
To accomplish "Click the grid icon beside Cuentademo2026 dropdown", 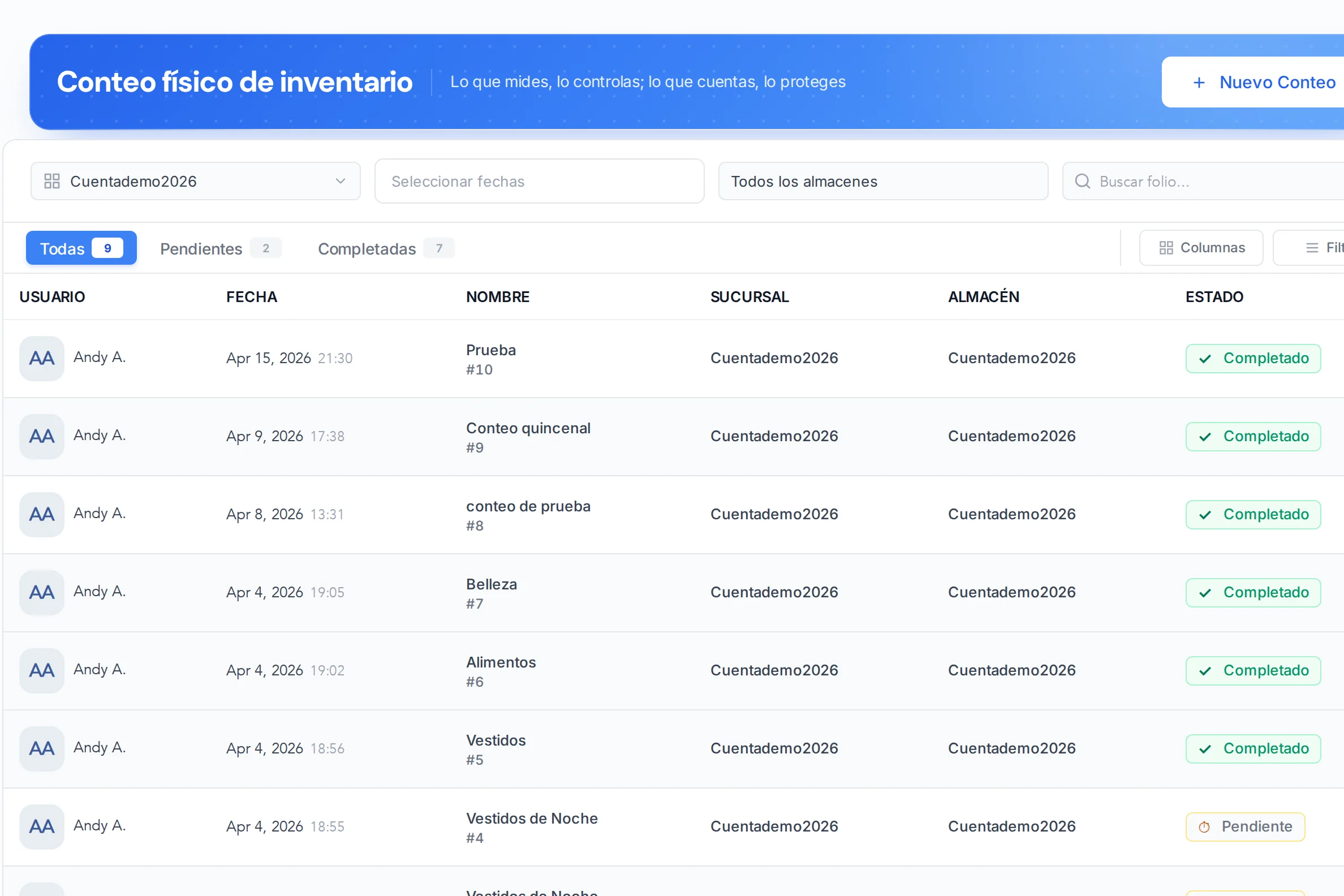I will click(x=52, y=181).
